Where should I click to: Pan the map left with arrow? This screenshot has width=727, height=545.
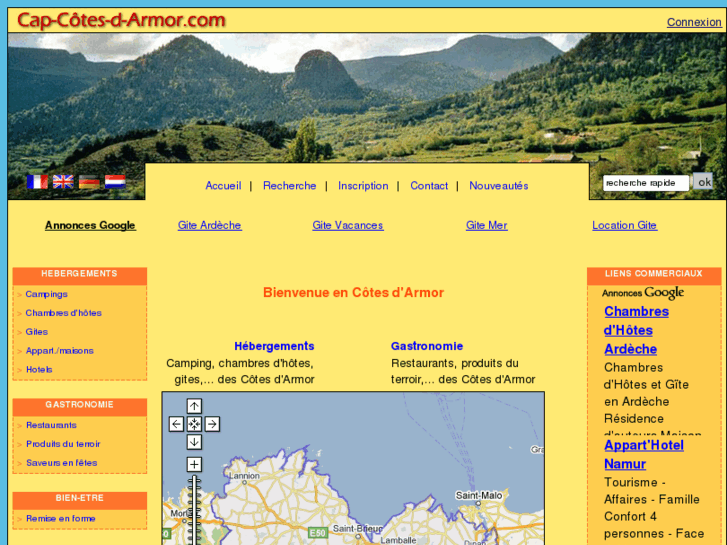[176, 424]
